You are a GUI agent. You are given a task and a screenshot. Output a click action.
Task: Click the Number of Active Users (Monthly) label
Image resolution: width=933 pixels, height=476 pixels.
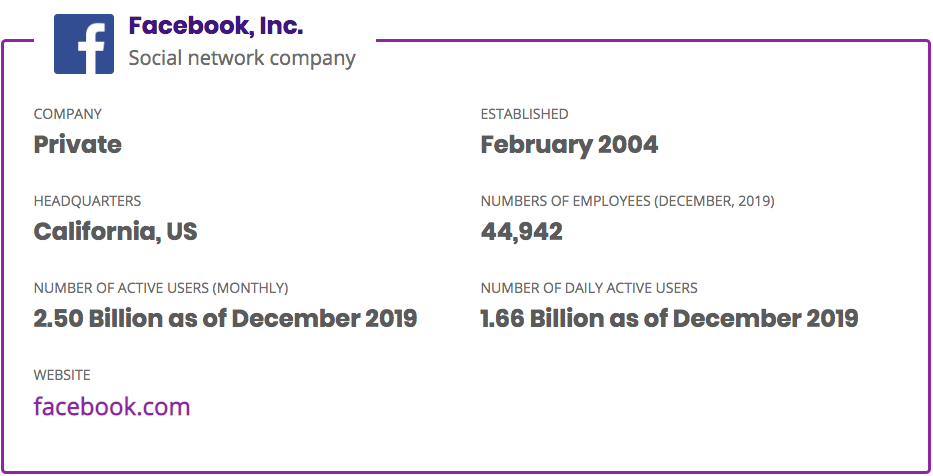pos(161,288)
